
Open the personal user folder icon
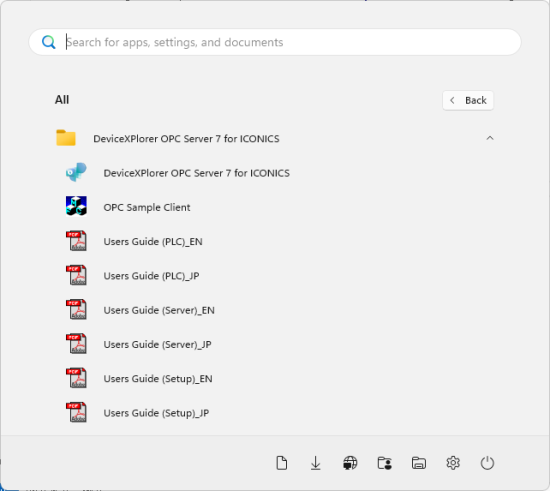(384, 463)
